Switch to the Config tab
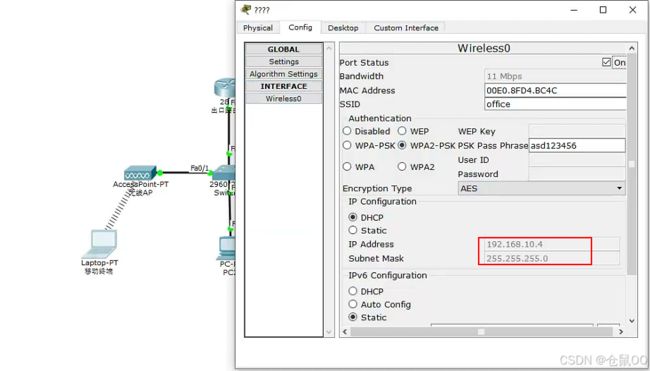This screenshot has width=650, height=371. 300,27
